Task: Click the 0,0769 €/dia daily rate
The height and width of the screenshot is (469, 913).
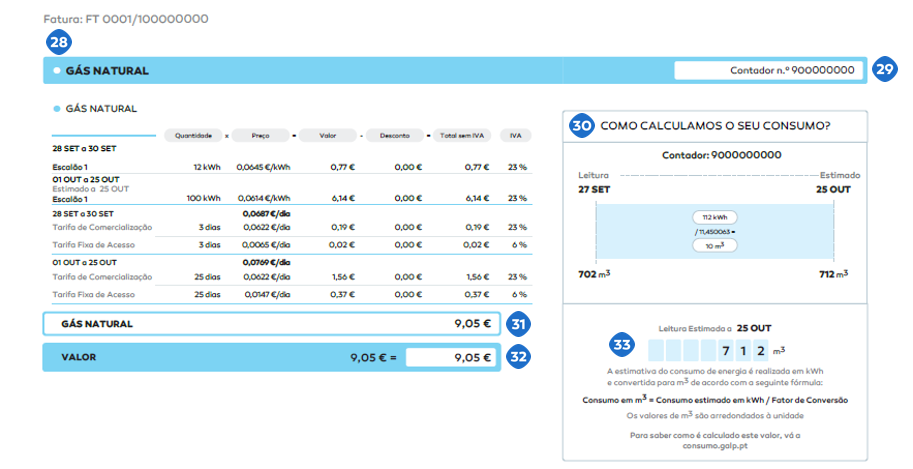Action: pyautogui.click(x=266, y=263)
